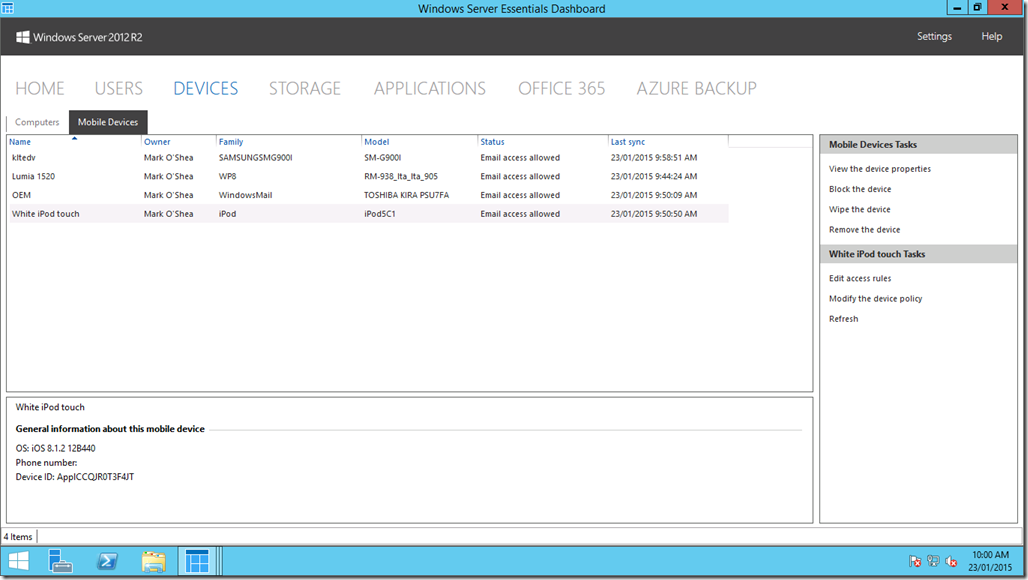
Task: Click the Refresh task link
Action: [843, 319]
